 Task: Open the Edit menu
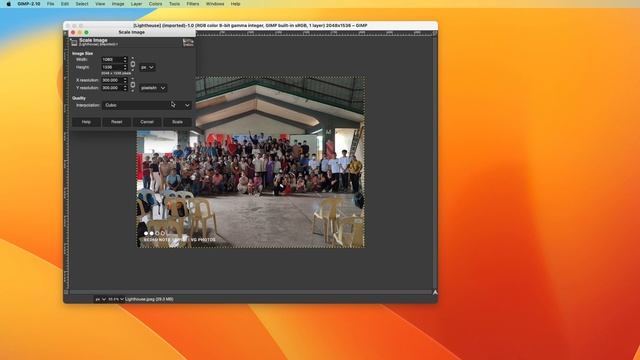point(65,4)
